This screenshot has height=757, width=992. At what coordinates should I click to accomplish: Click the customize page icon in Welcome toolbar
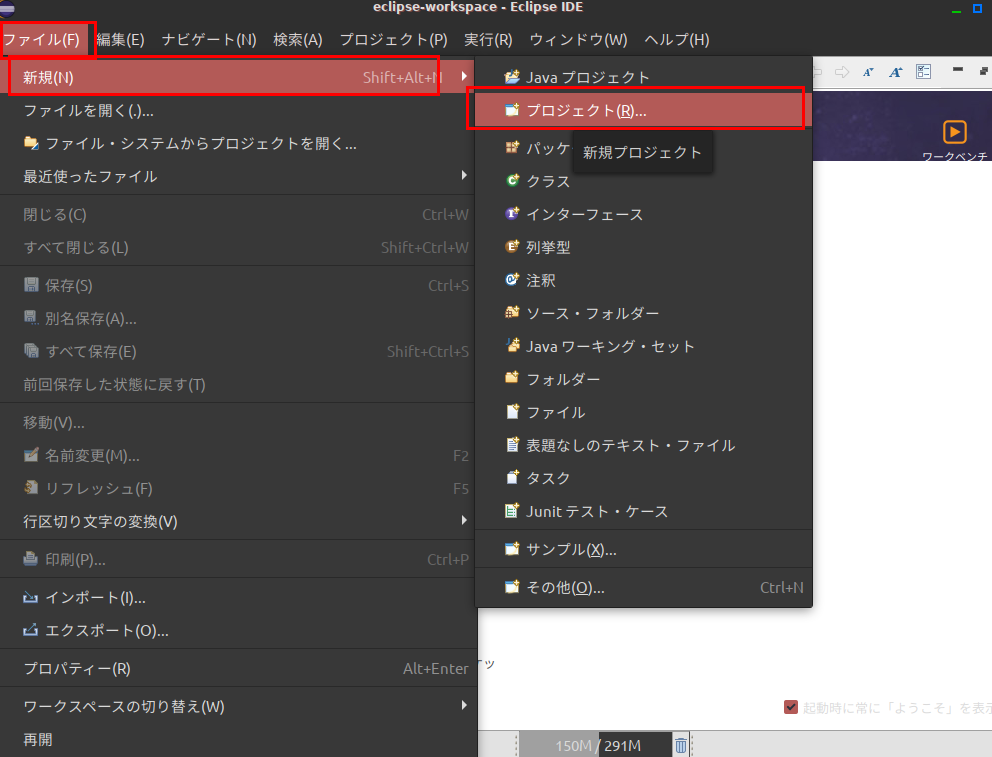tap(924, 71)
